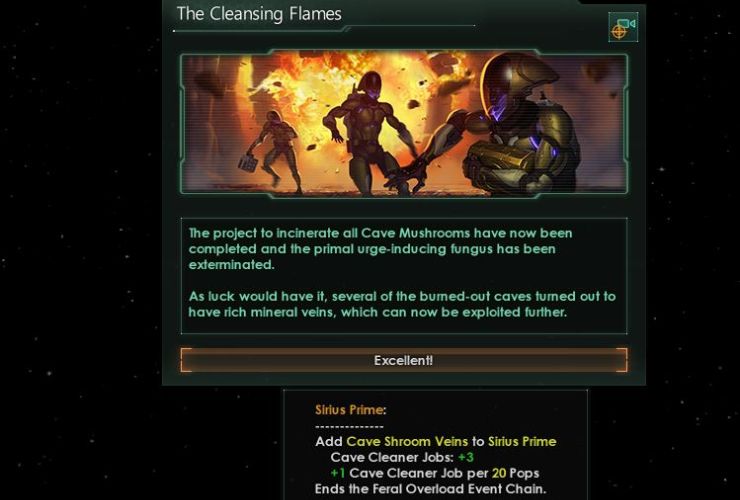The image size is (740, 500).
Task: Click the word Add in the tooltip
Action: [328, 441]
